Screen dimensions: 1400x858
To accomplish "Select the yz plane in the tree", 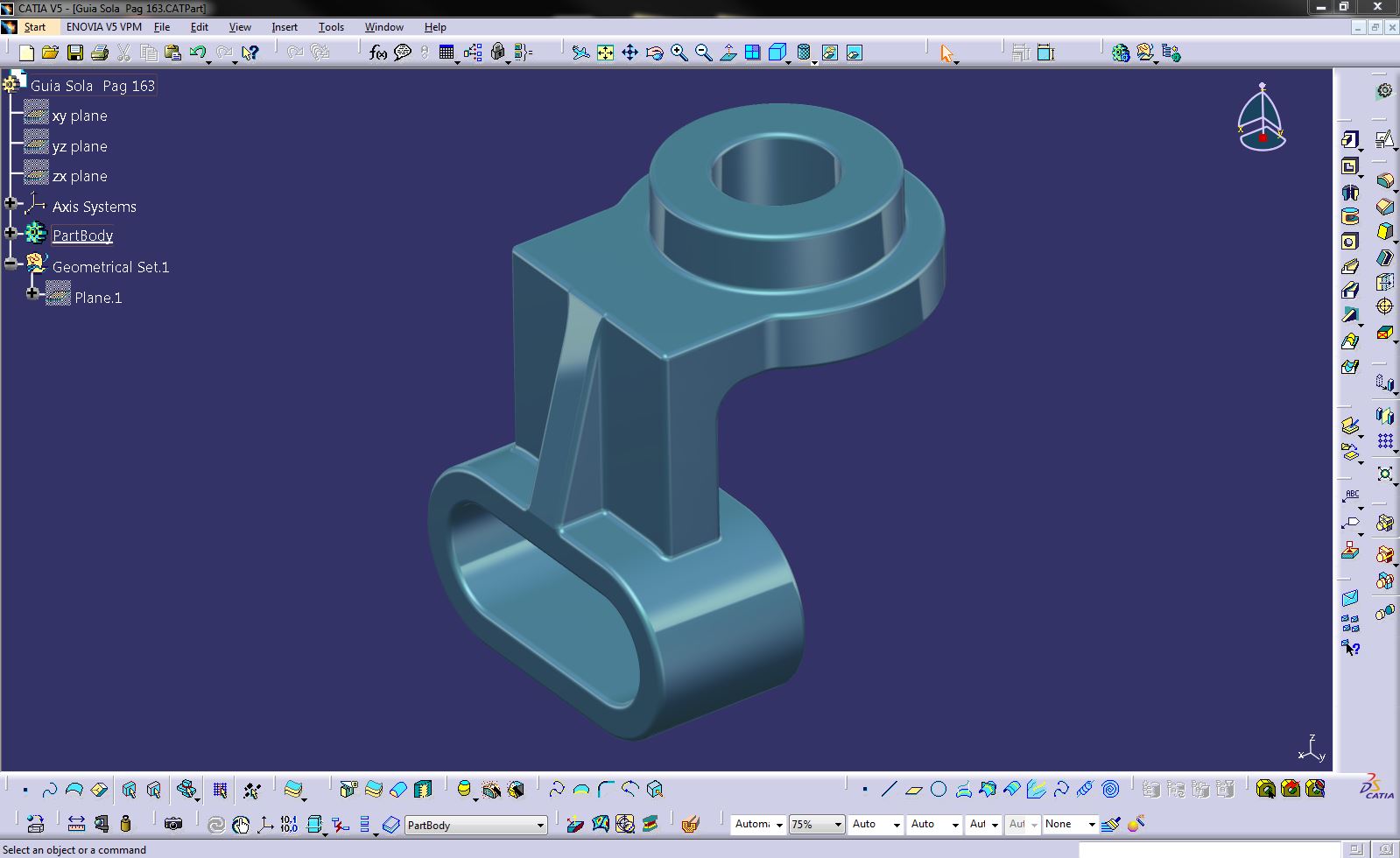I will [x=80, y=146].
